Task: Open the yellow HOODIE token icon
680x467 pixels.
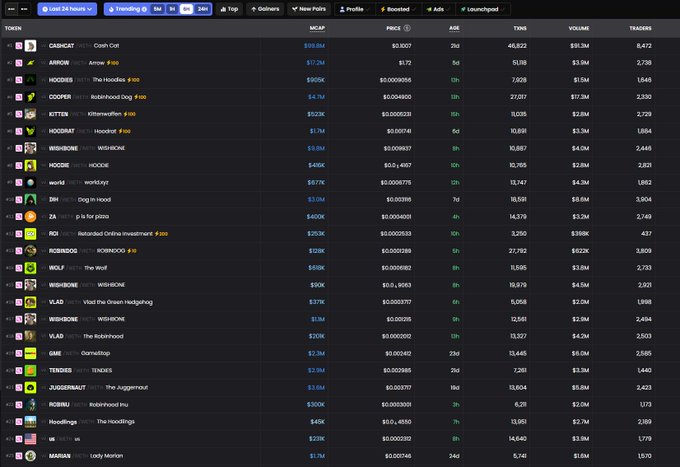Action: coord(30,165)
